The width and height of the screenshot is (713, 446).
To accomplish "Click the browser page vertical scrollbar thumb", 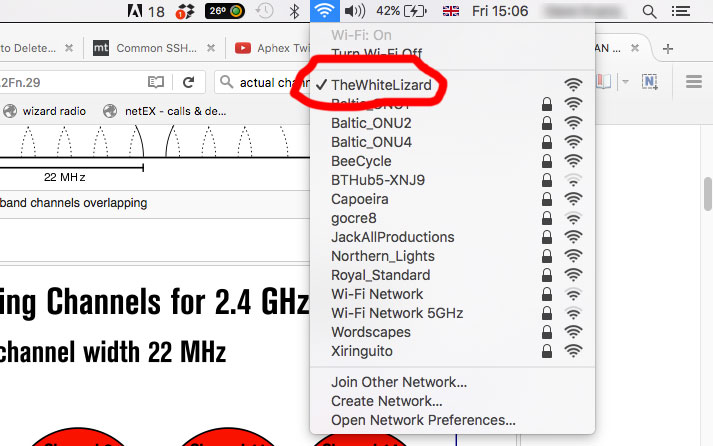I will point(708,193).
